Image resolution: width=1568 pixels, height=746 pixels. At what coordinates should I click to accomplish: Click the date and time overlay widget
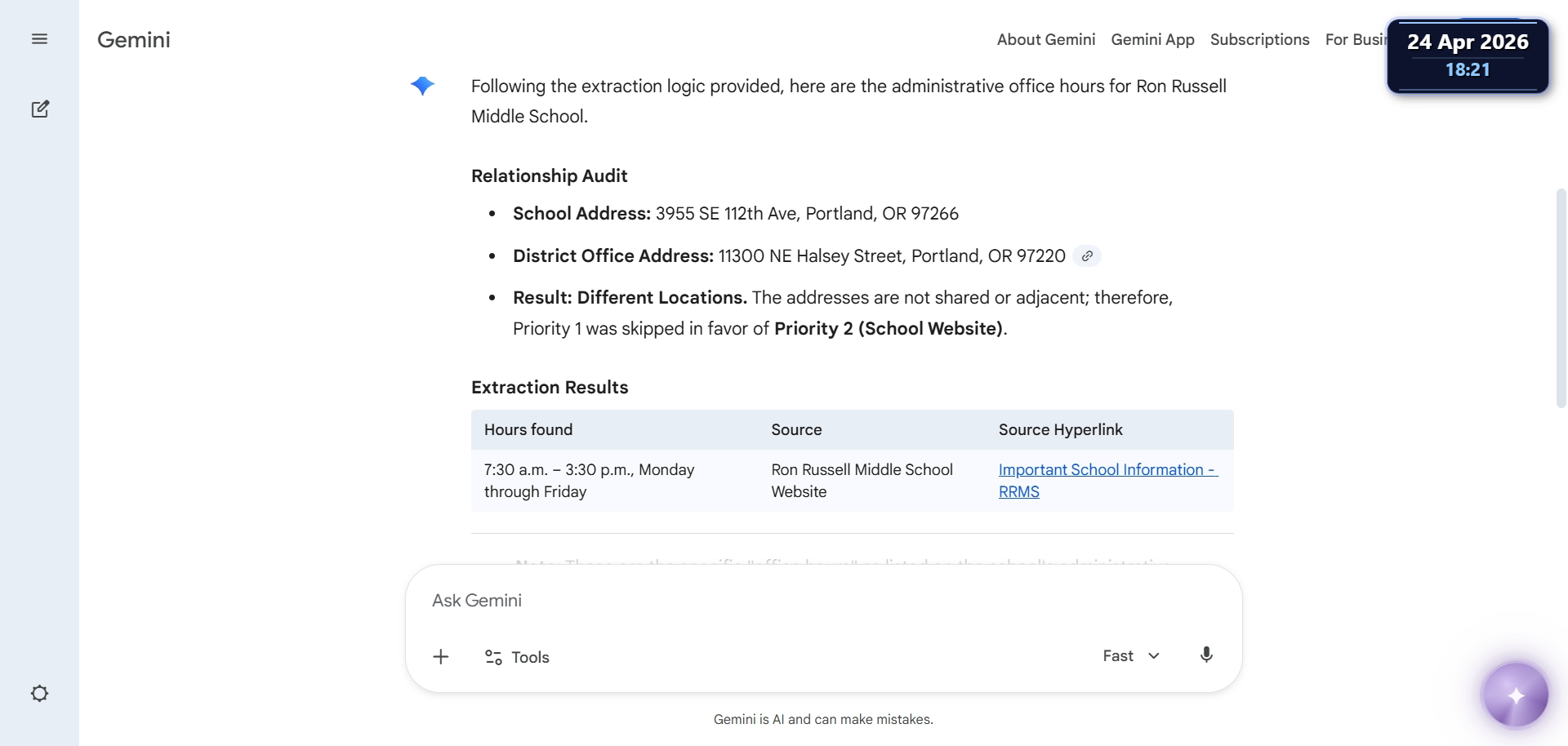[1468, 56]
